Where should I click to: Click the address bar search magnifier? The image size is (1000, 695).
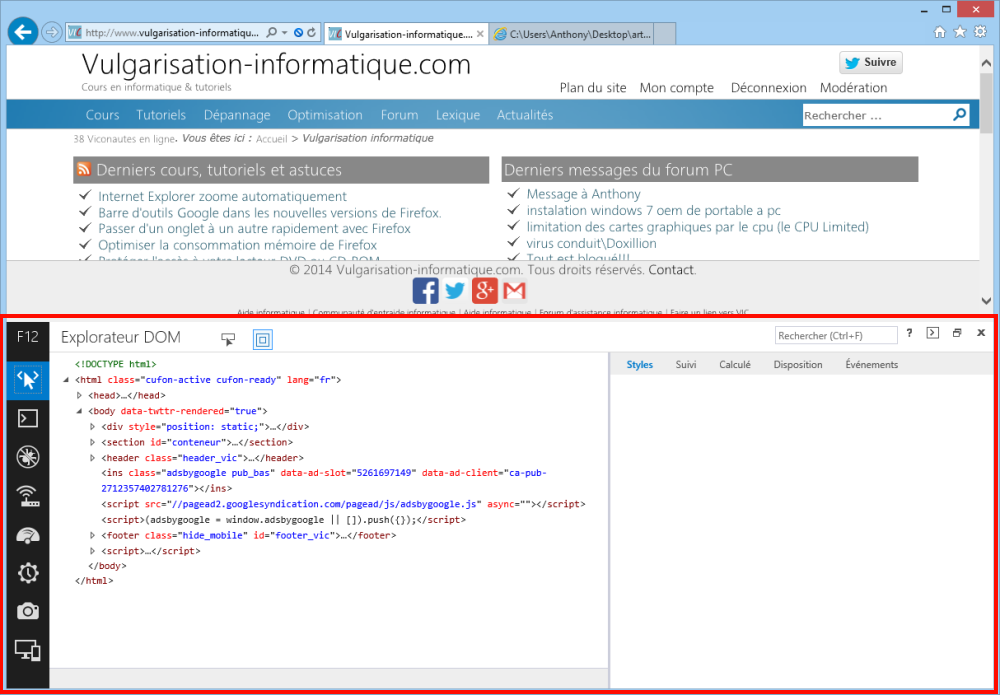[271, 33]
